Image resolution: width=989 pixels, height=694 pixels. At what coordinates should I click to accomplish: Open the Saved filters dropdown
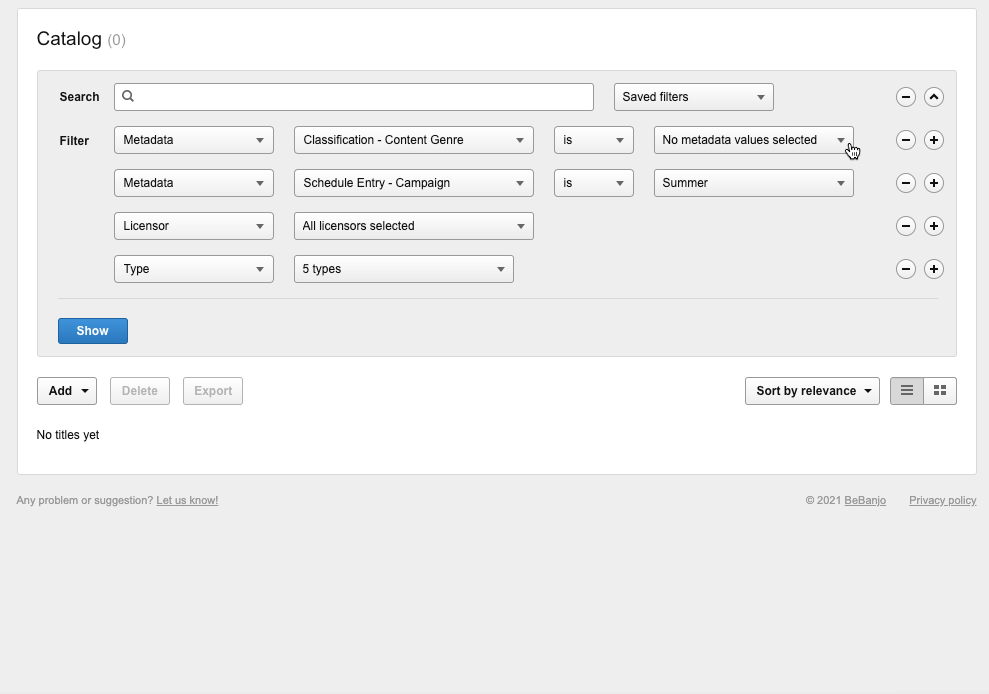click(x=693, y=97)
